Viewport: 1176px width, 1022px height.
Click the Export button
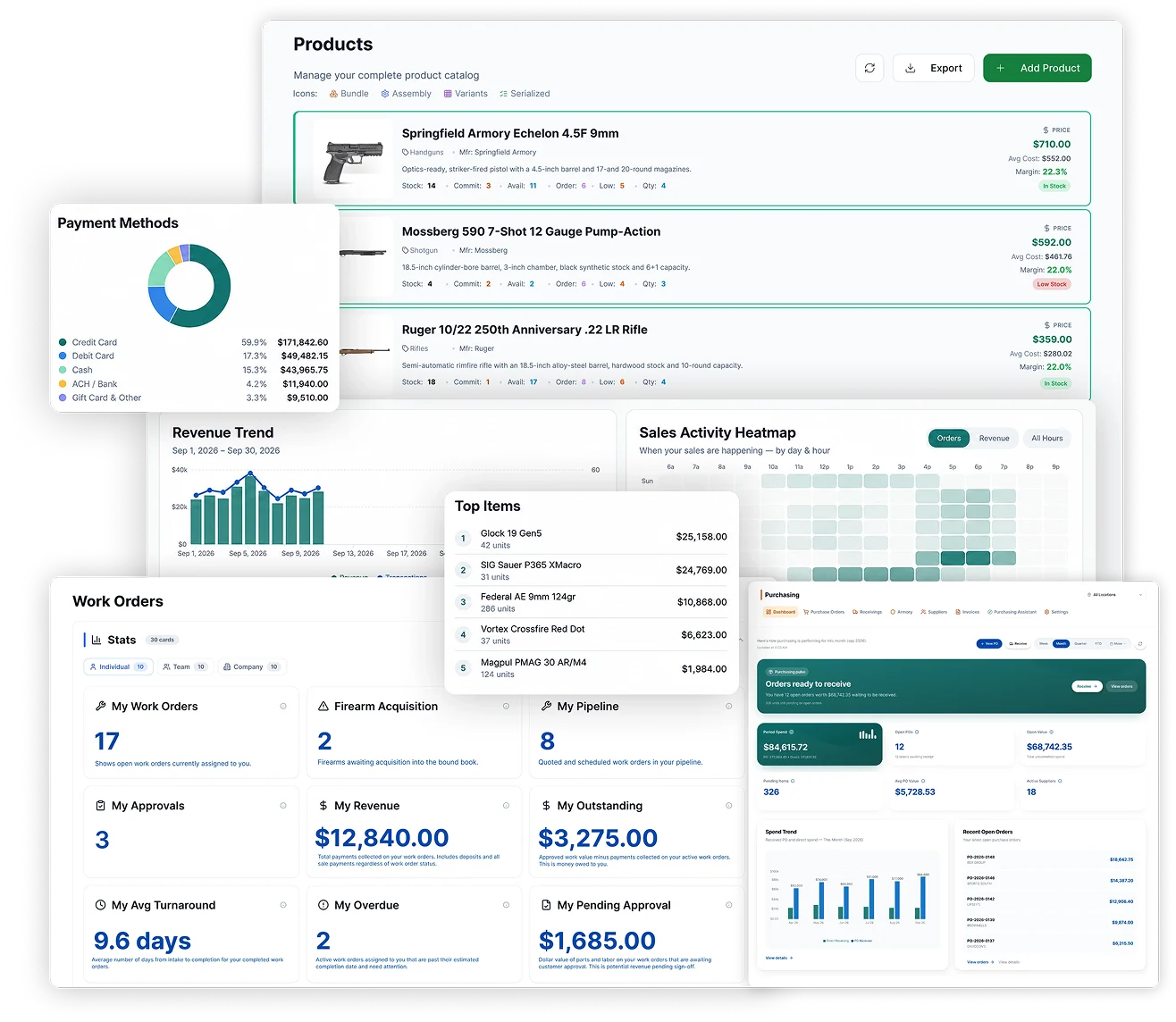pos(933,68)
